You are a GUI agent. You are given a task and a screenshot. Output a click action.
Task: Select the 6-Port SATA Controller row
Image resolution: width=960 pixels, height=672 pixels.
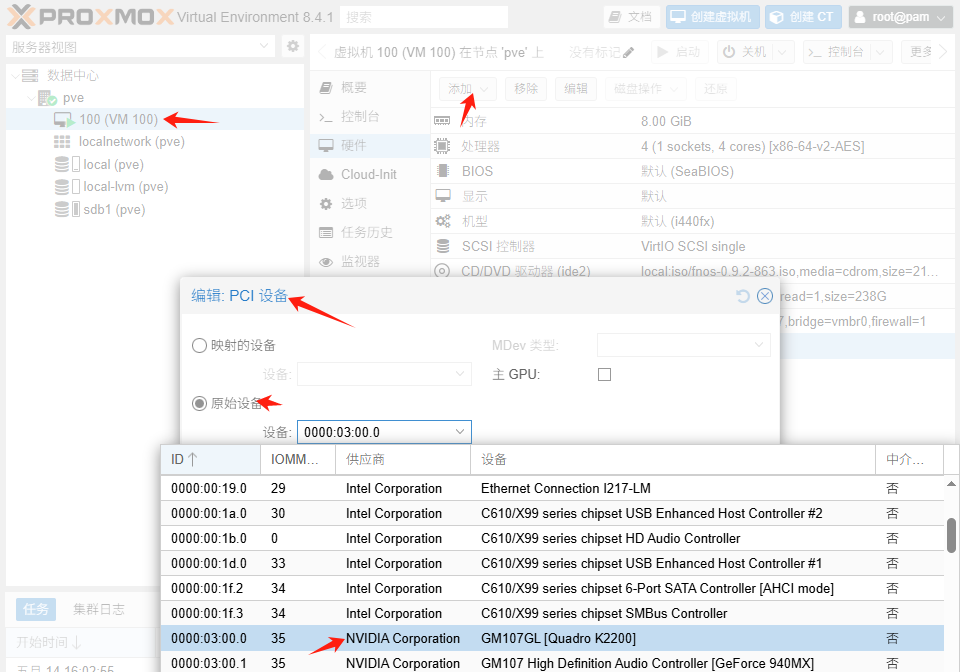(x=552, y=588)
